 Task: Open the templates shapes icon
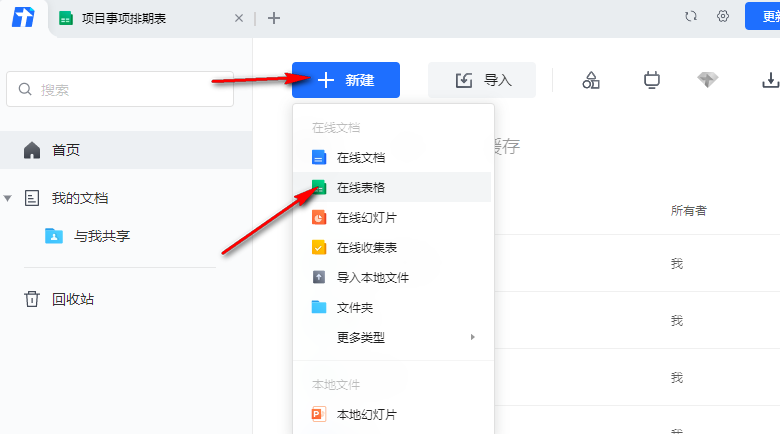coord(591,80)
